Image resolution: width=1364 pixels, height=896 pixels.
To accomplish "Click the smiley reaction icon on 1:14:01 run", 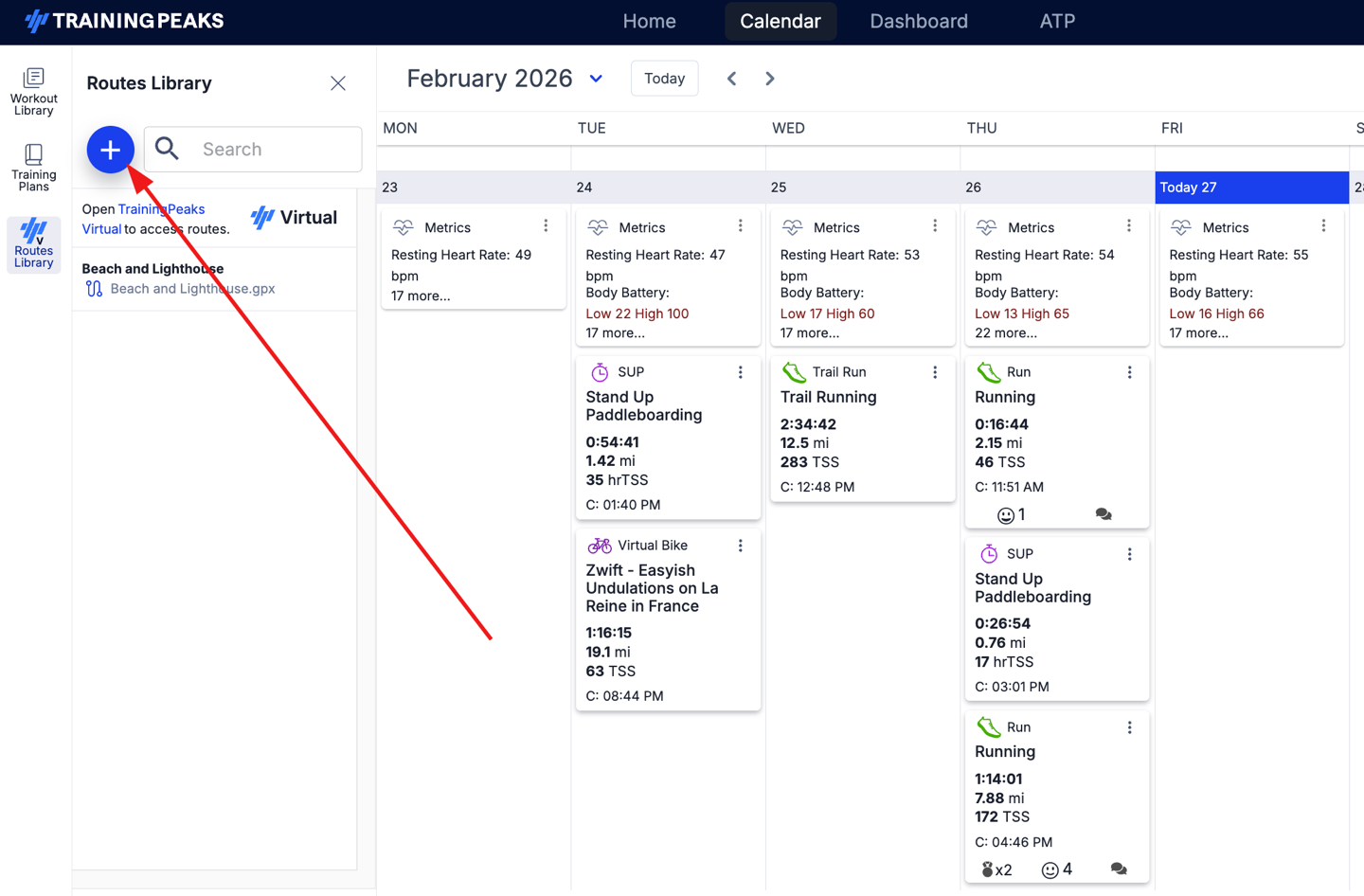I will pyautogui.click(x=1050, y=869).
